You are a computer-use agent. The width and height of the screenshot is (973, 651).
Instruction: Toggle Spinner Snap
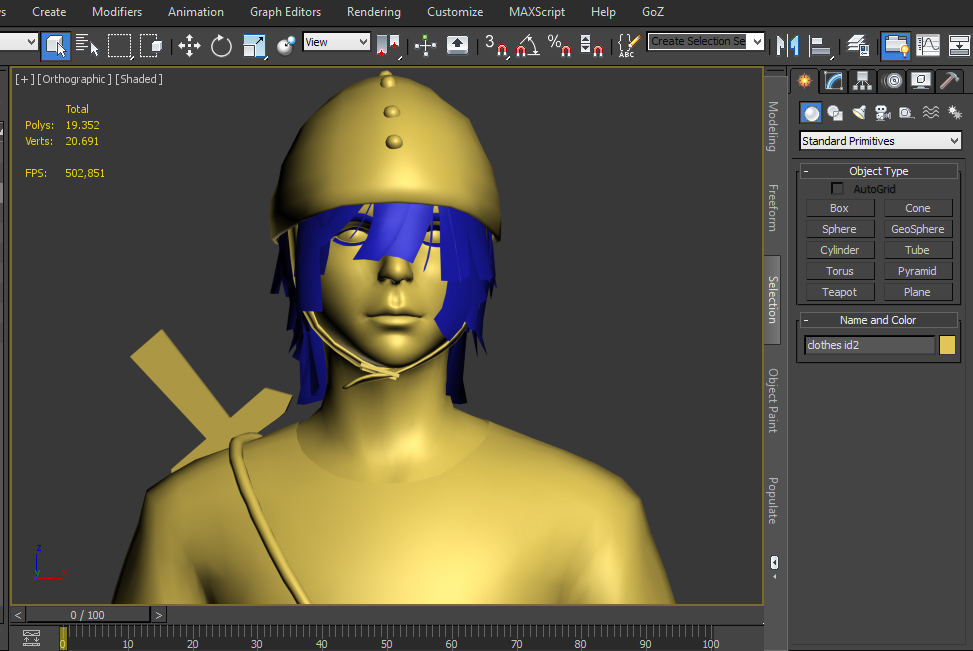(591, 46)
